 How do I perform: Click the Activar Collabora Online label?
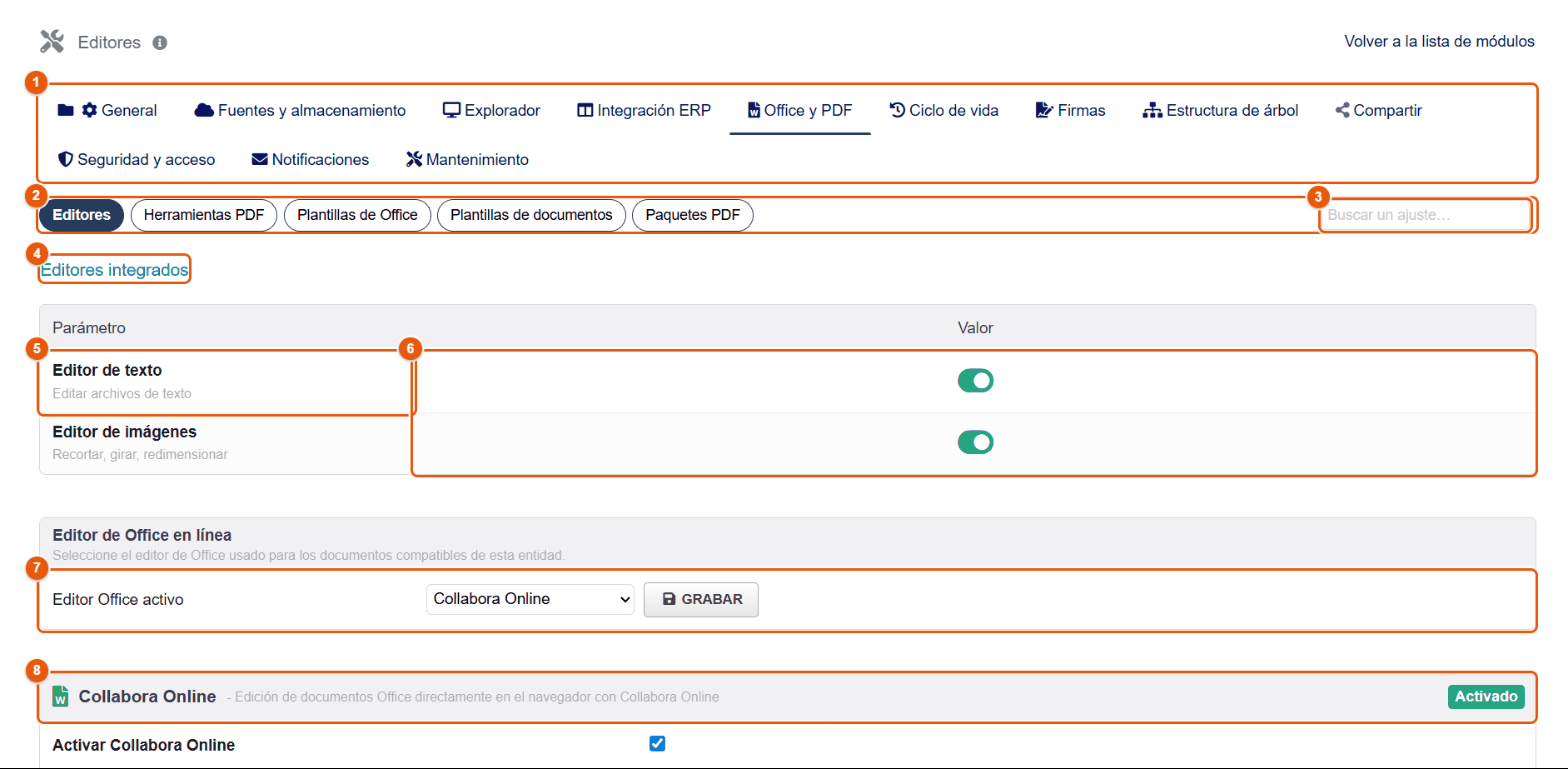[144, 745]
